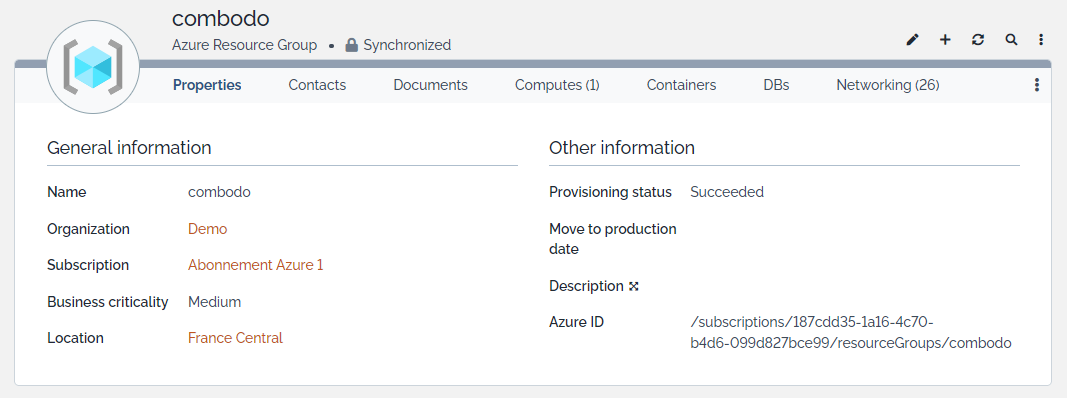1067x398 pixels.
Task: Open the Documents tab
Action: 431,85
